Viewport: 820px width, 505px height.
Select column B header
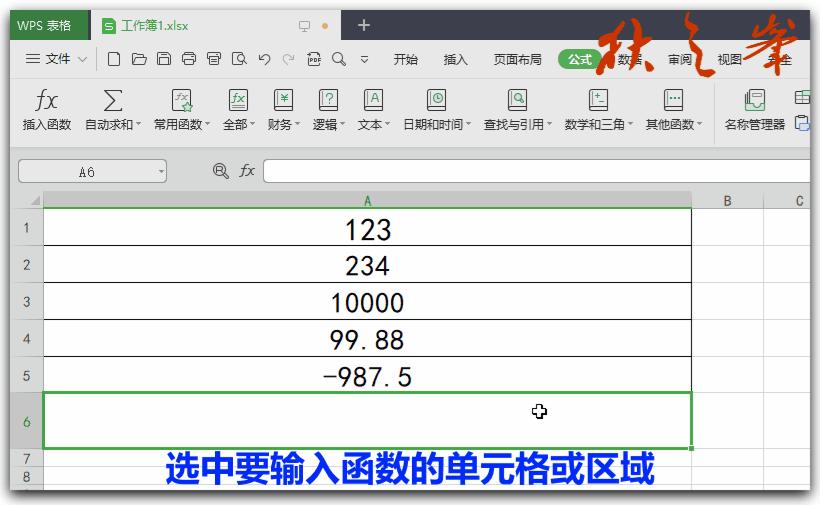click(x=727, y=201)
